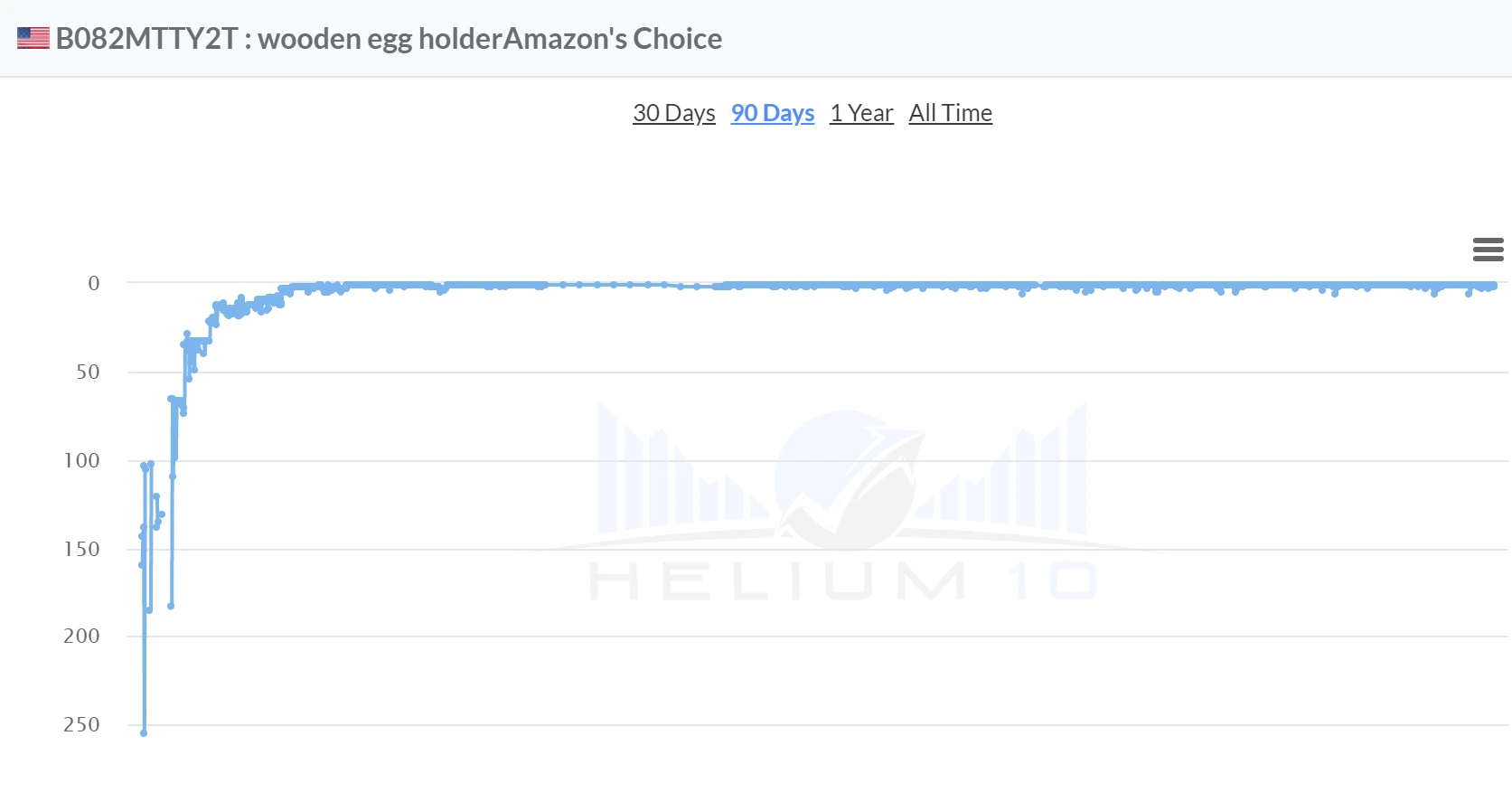Click the rightmost data point on the line

(x=1493, y=286)
